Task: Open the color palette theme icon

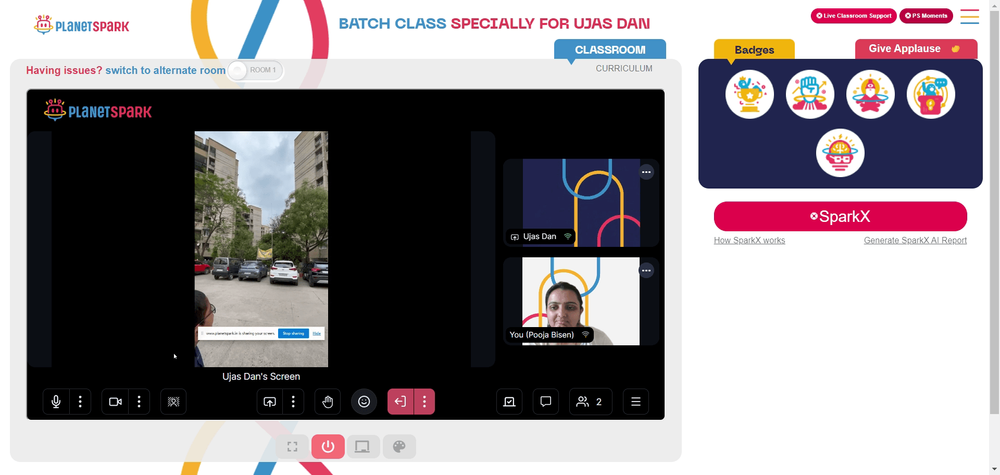Action: 399,446
